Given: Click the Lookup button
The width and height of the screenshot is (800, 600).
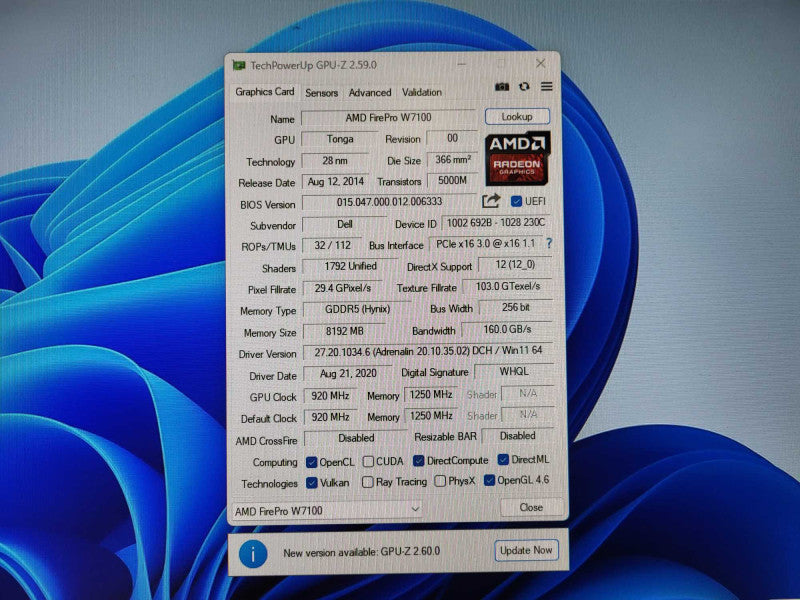Looking at the screenshot, I should click(x=517, y=117).
